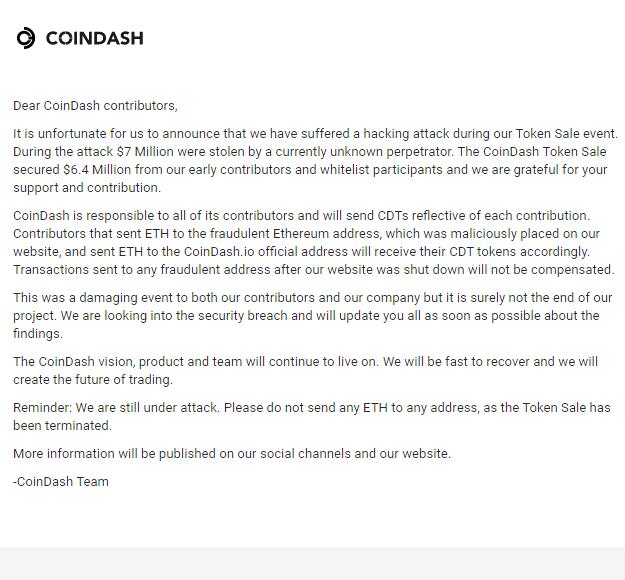
Task: Click the 'Dear CoinDash contributors' greeting
Action: (x=95, y=106)
